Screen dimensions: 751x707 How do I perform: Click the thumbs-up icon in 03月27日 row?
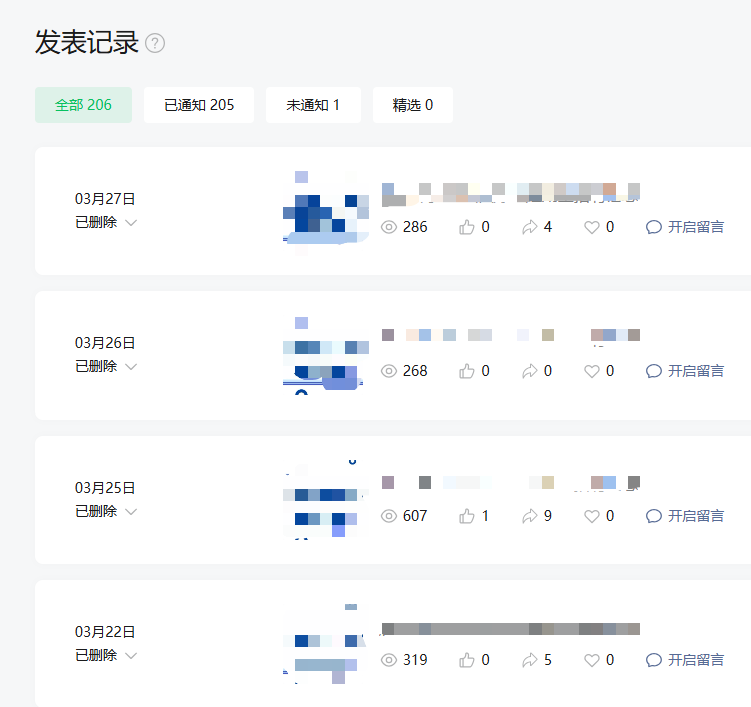click(467, 227)
